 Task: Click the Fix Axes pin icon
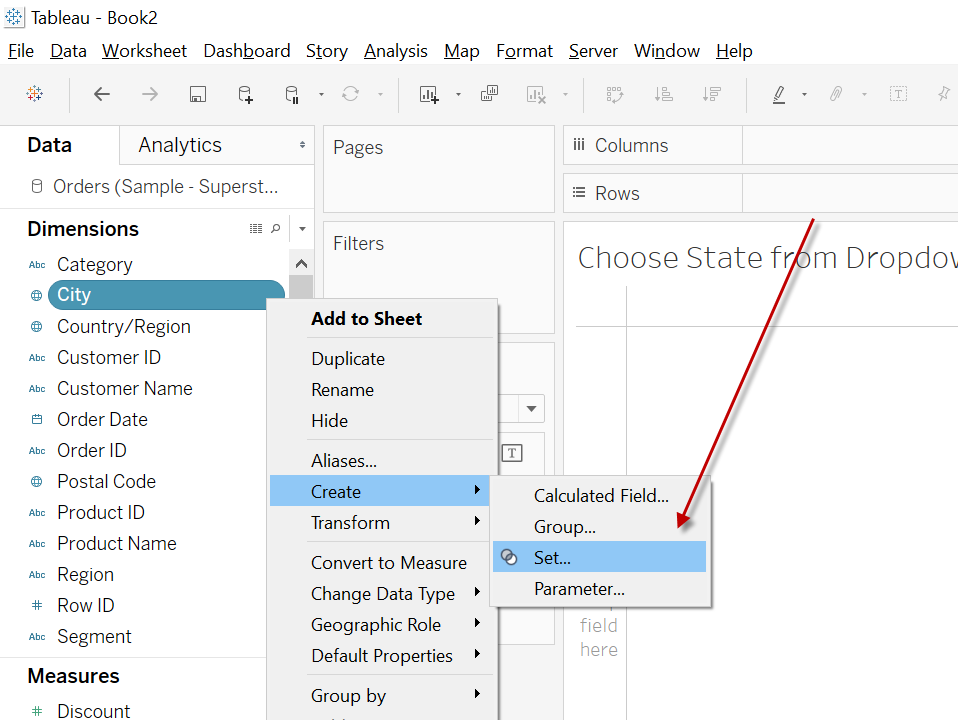(x=944, y=94)
